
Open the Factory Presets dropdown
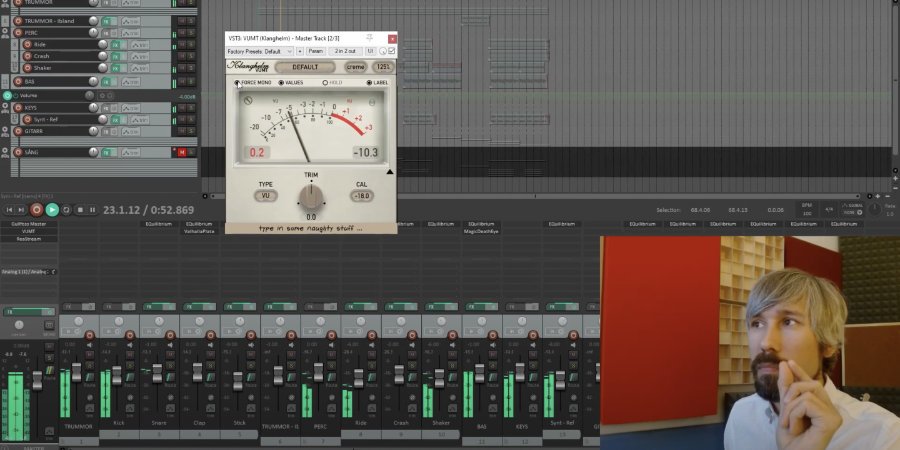[x=261, y=51]
